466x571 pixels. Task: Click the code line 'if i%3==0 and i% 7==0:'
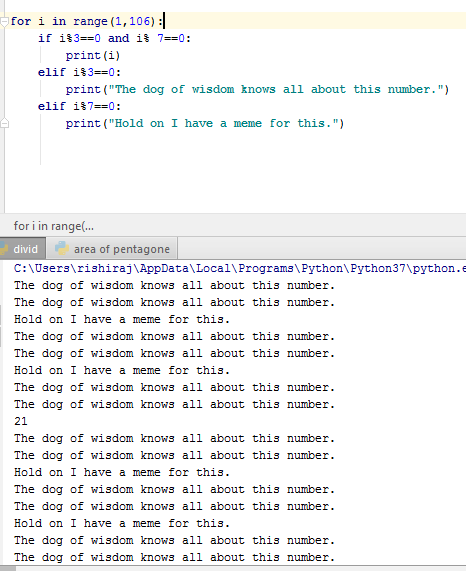coord(114,38)
